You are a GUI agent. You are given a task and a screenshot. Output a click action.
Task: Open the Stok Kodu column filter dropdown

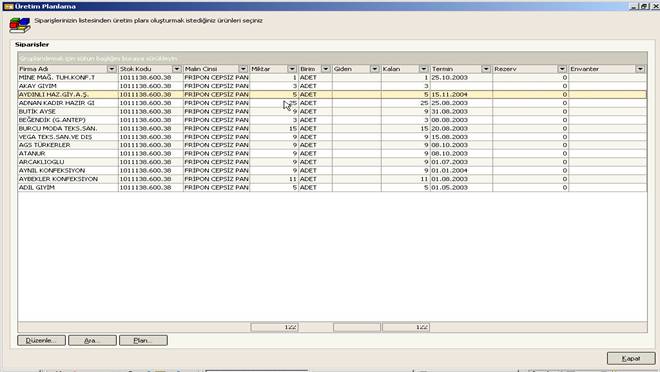pyautogui.click(x=177, y=69)
